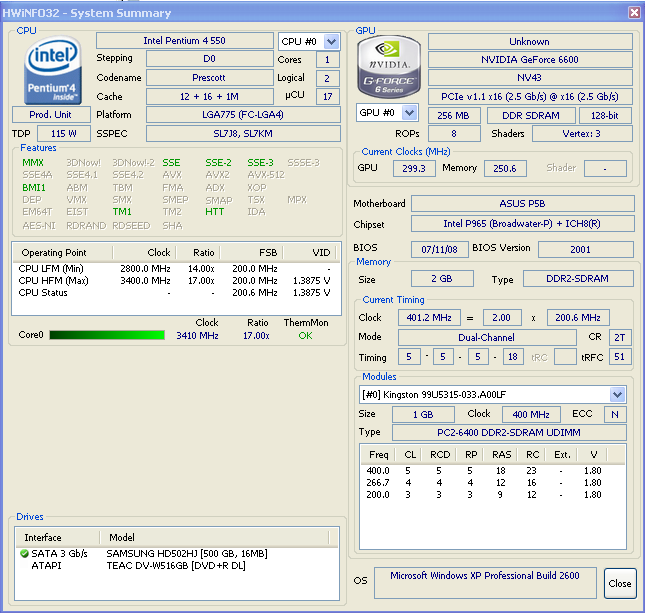Click the Dual-Channel mode field
This screenshot has height=613, width=645.
coord(487,337)
